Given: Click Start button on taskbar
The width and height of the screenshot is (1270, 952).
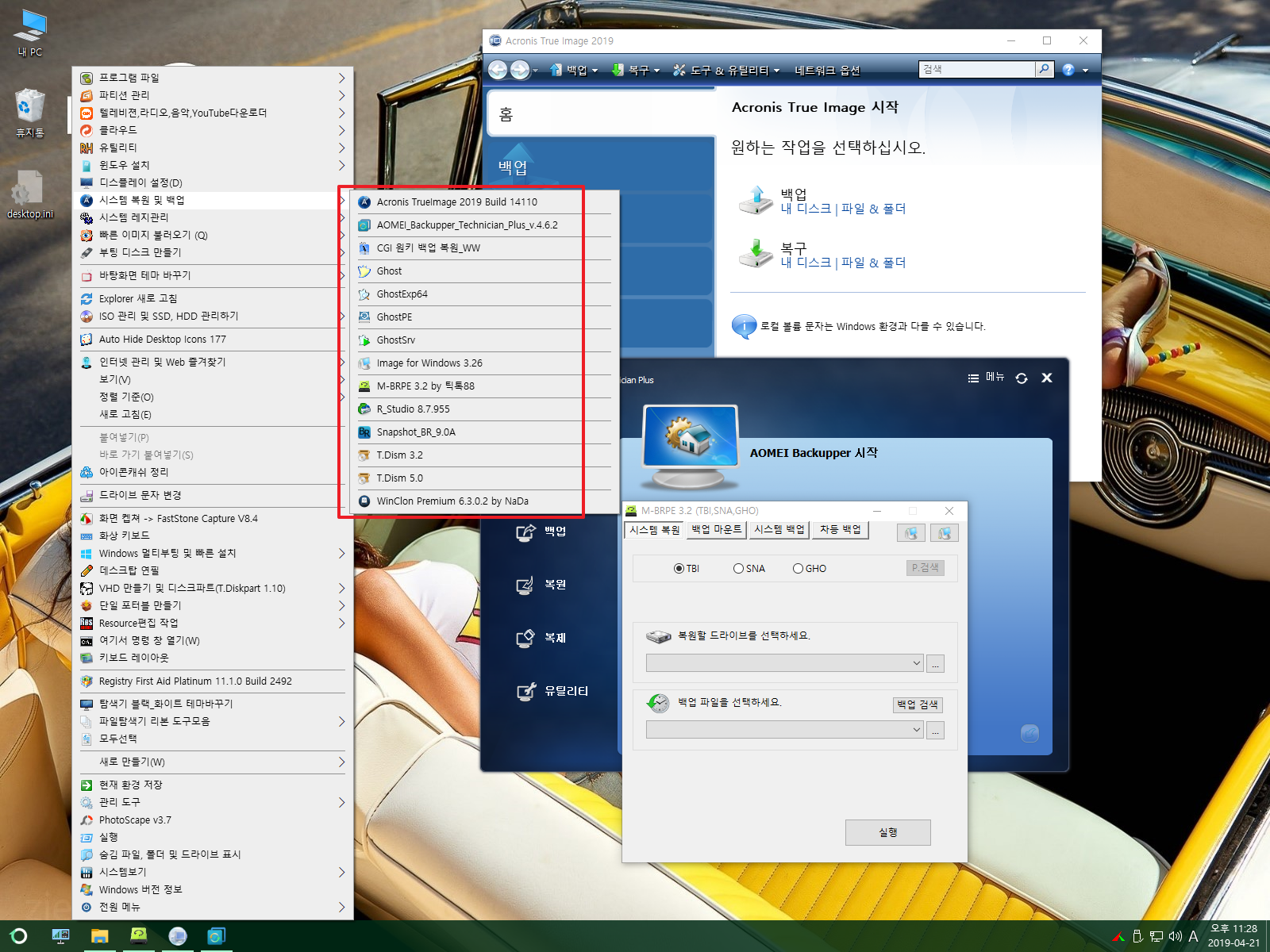Looking at the screenshot, I should [x=19, y=936].
